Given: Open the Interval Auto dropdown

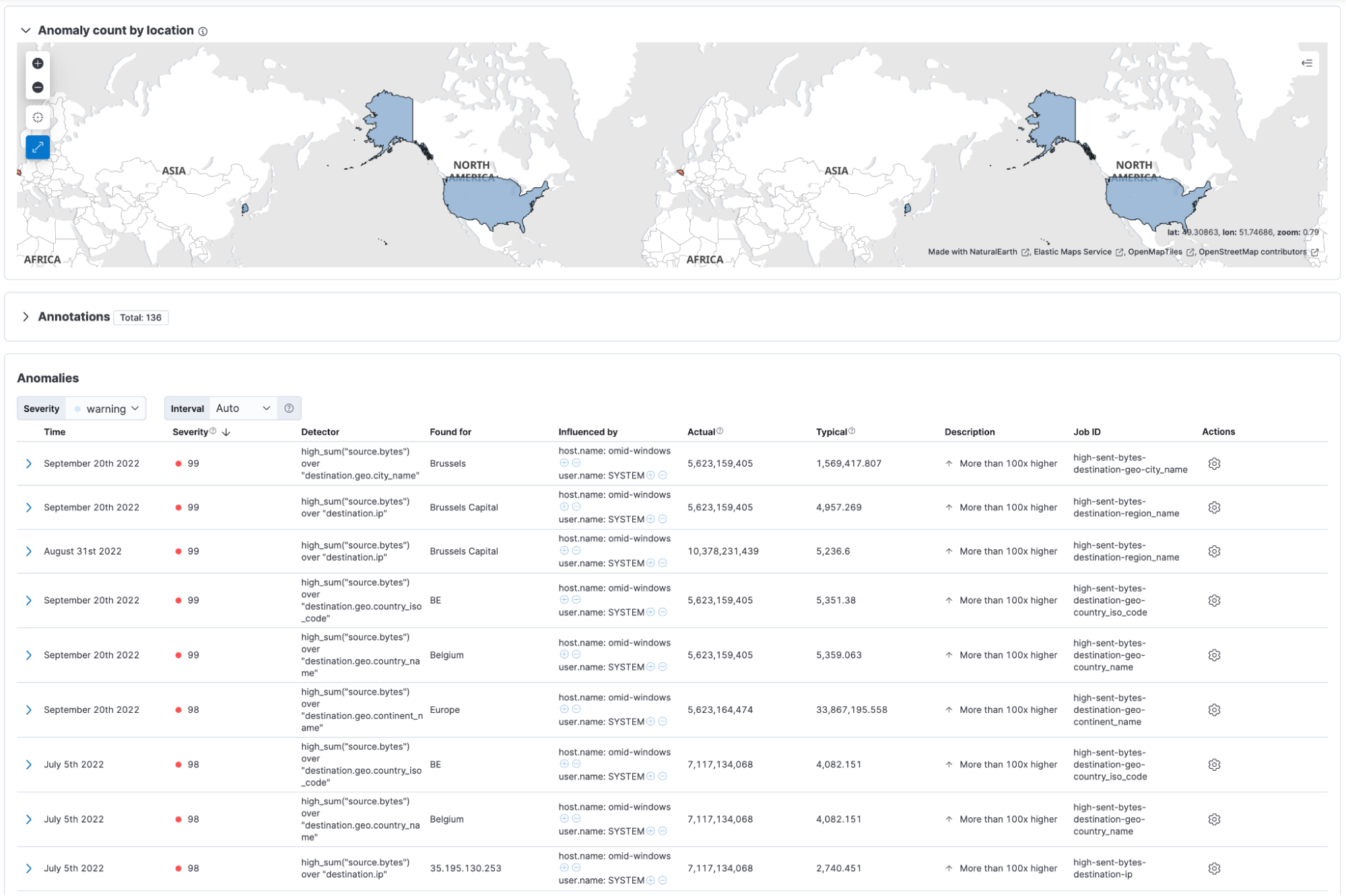Looking at the screenshot, I should click(x=243, y=409).
